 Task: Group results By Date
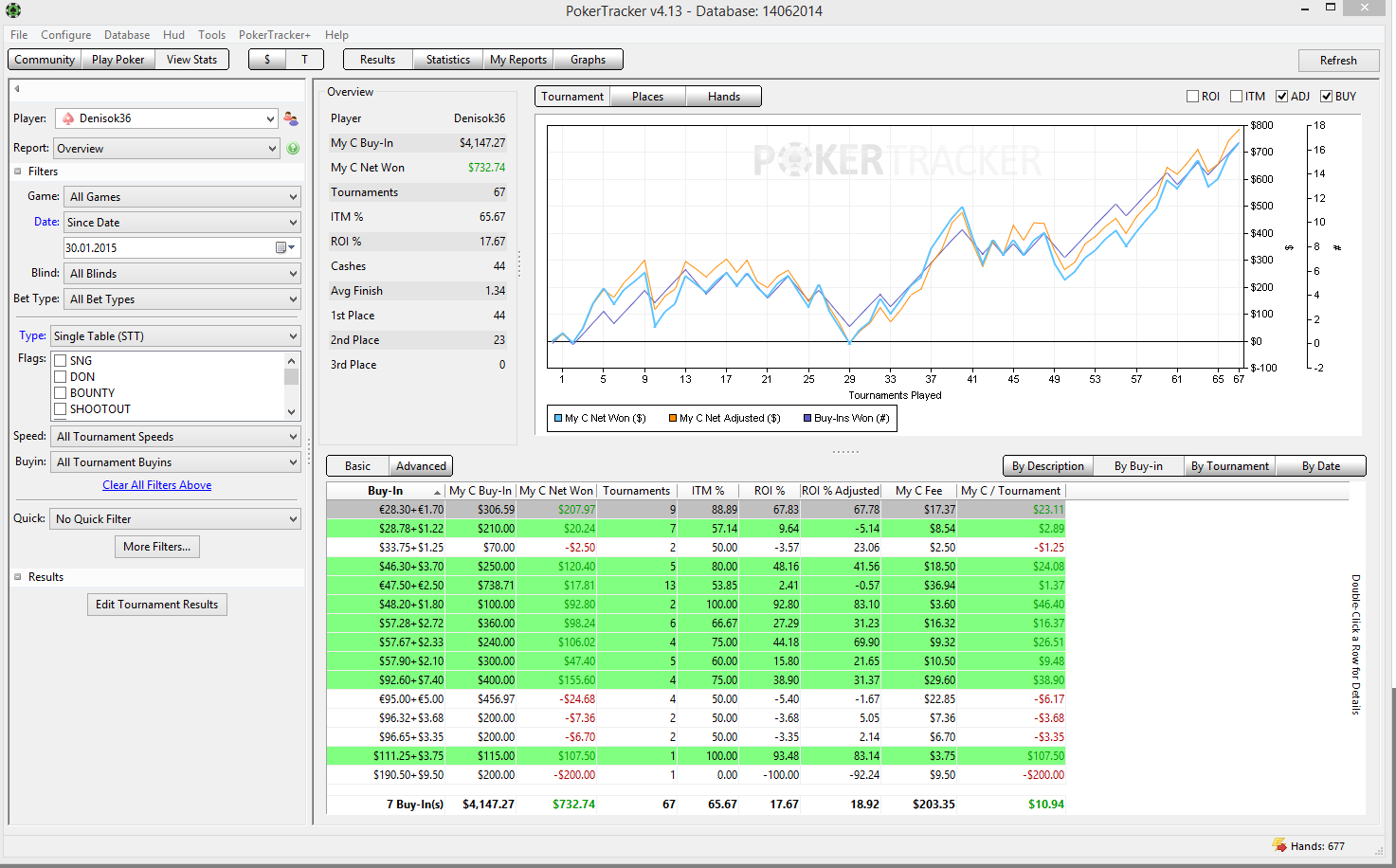[x=1321, y=466]
